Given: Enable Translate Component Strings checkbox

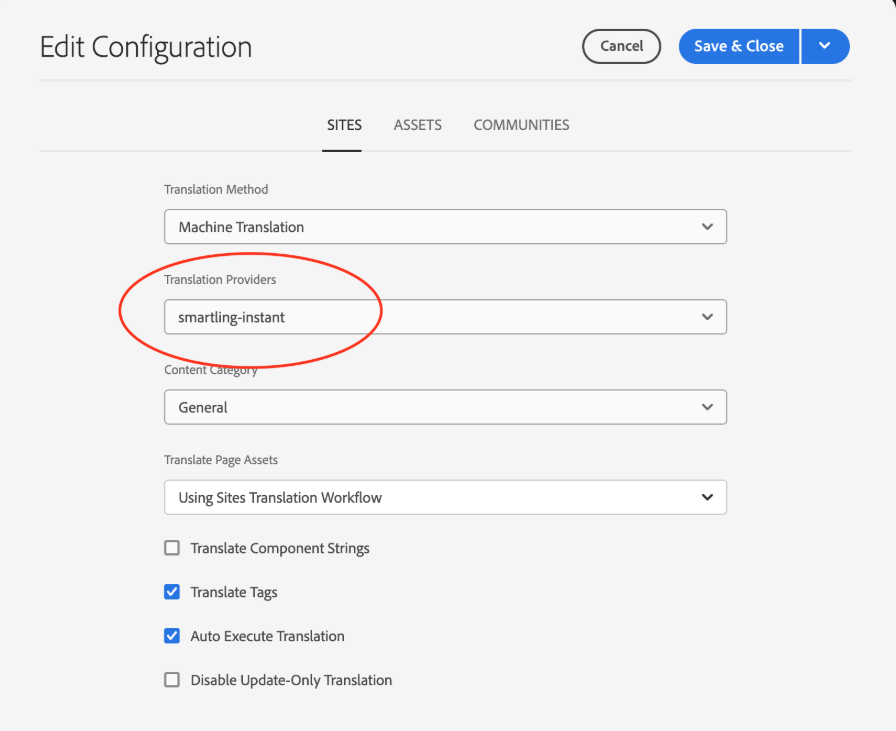Looking at the screenshot, I should (x=172, y=548).
